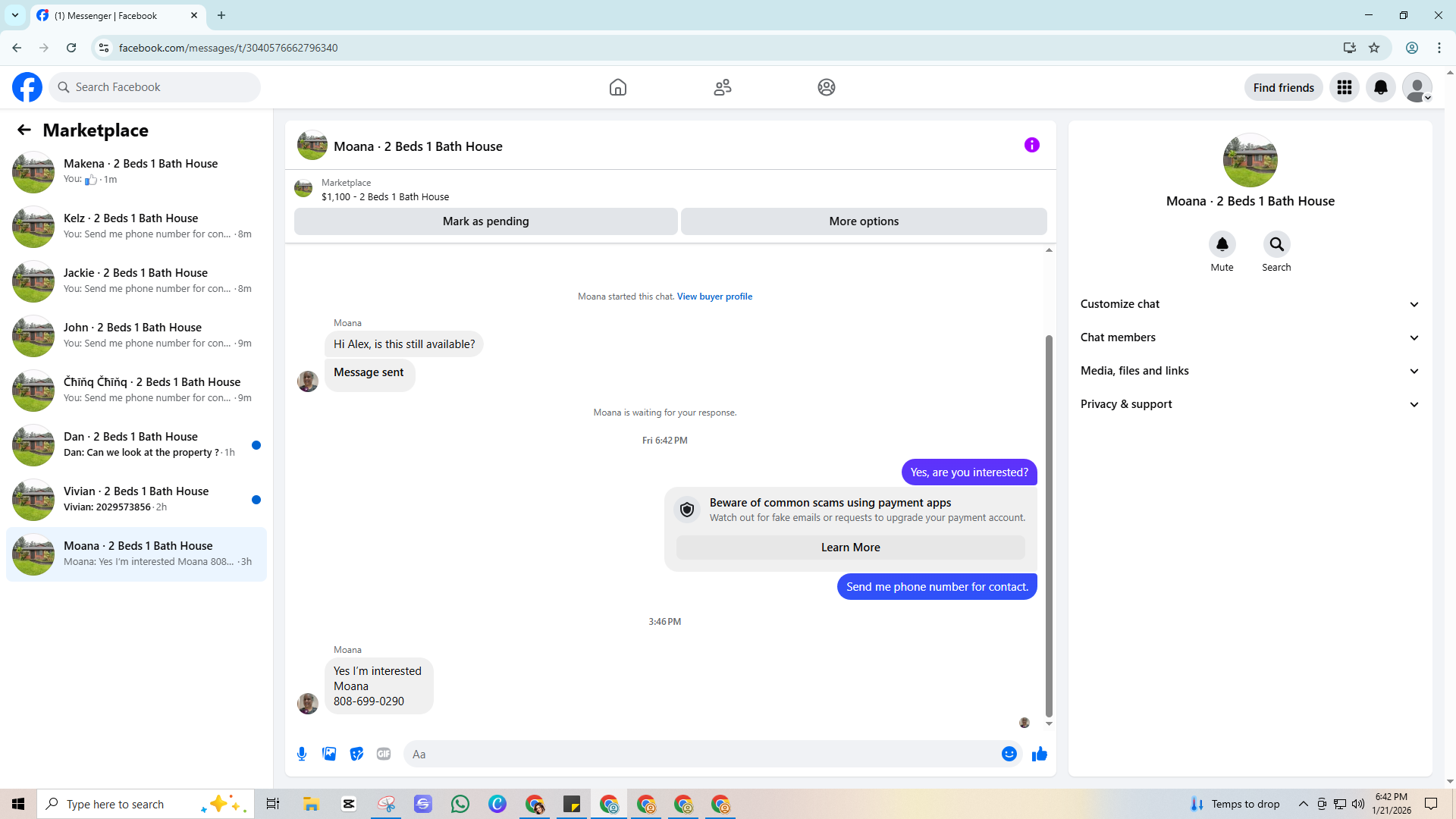
Task: Attach a photo using the image icon
Action: [x=329, y=754]
